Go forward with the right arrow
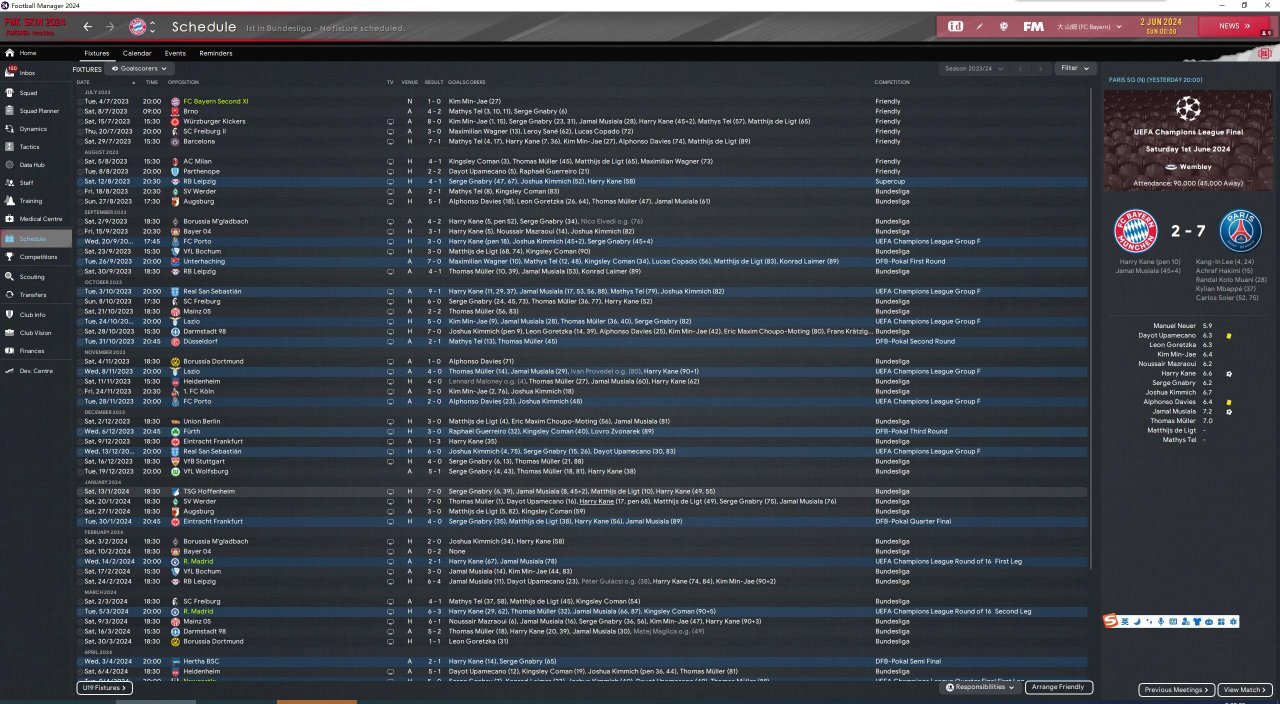The width and height of the screenshot is (1280, 704). [110, 26]
